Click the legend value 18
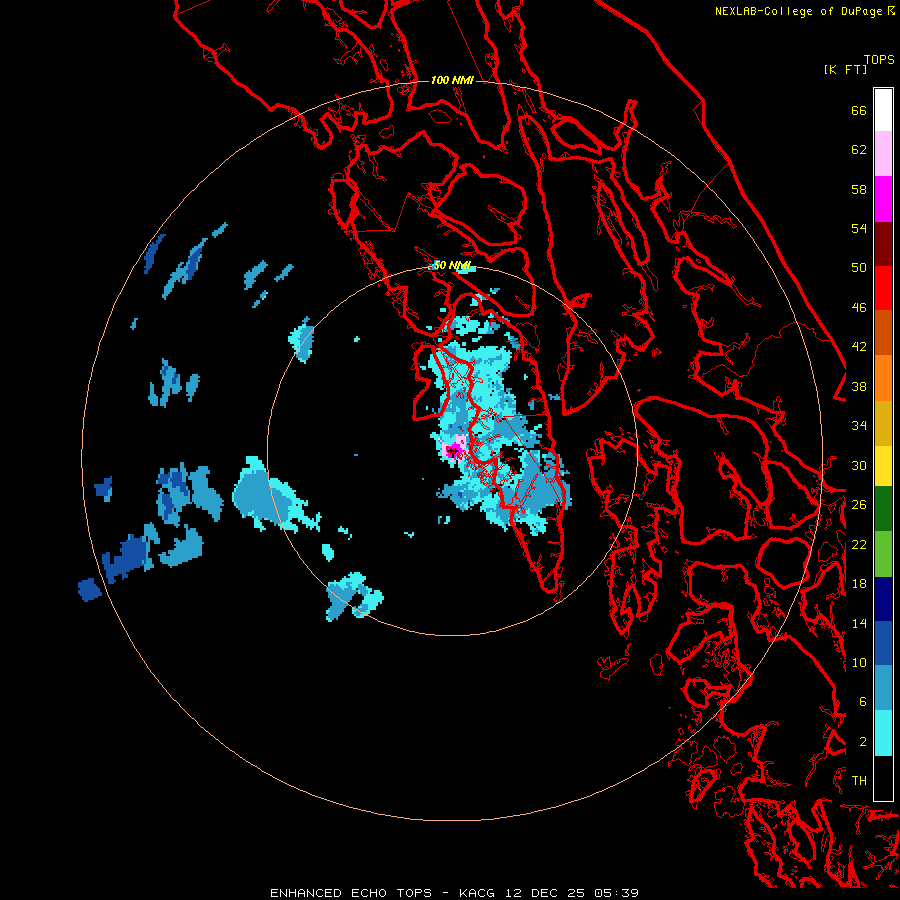 coord(859,584)
